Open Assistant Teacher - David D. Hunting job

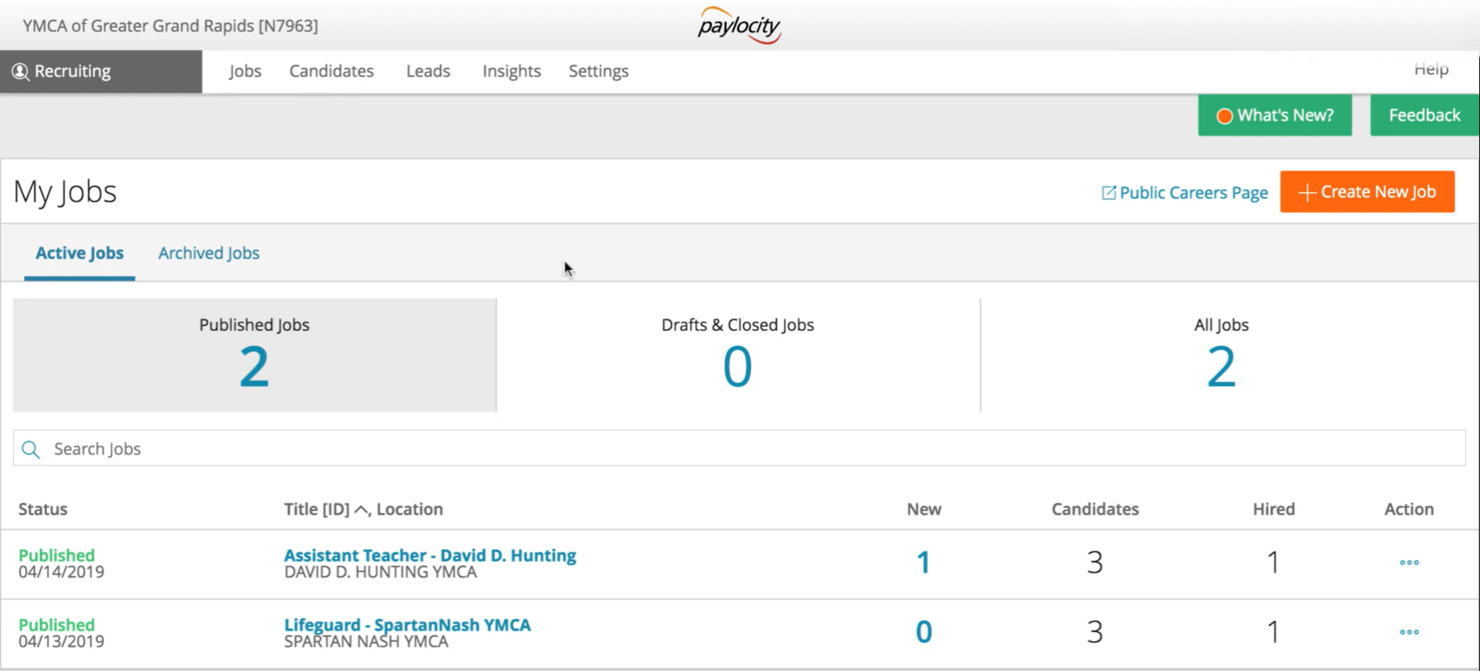(x=430, y=555)
